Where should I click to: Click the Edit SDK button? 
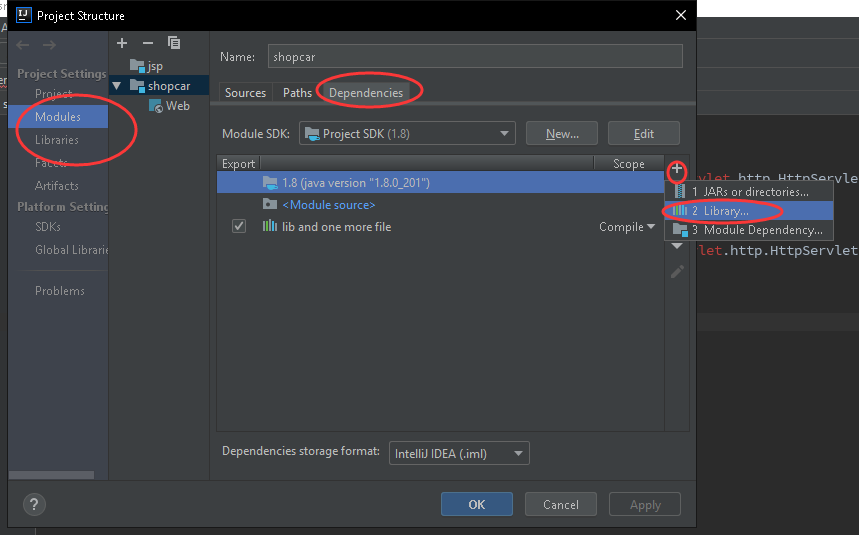click(x=644, y=134)
